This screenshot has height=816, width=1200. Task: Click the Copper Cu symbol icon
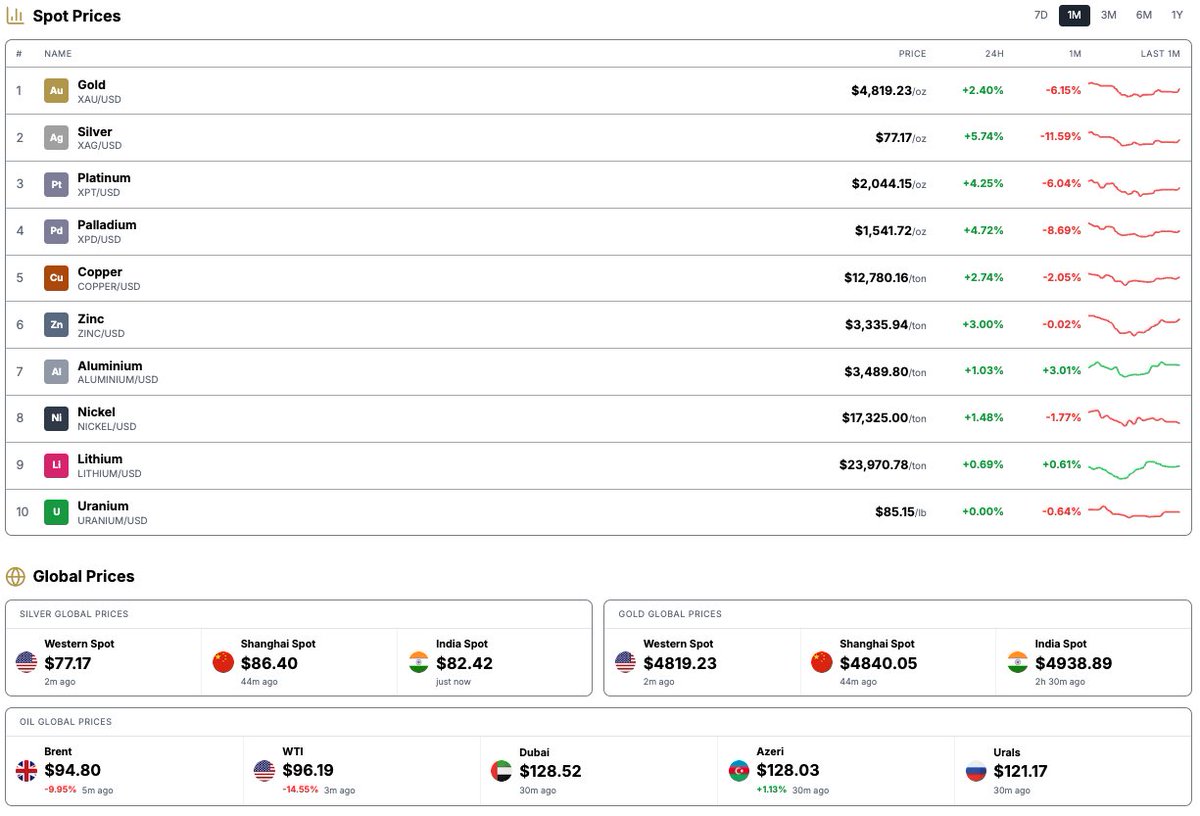56,279
